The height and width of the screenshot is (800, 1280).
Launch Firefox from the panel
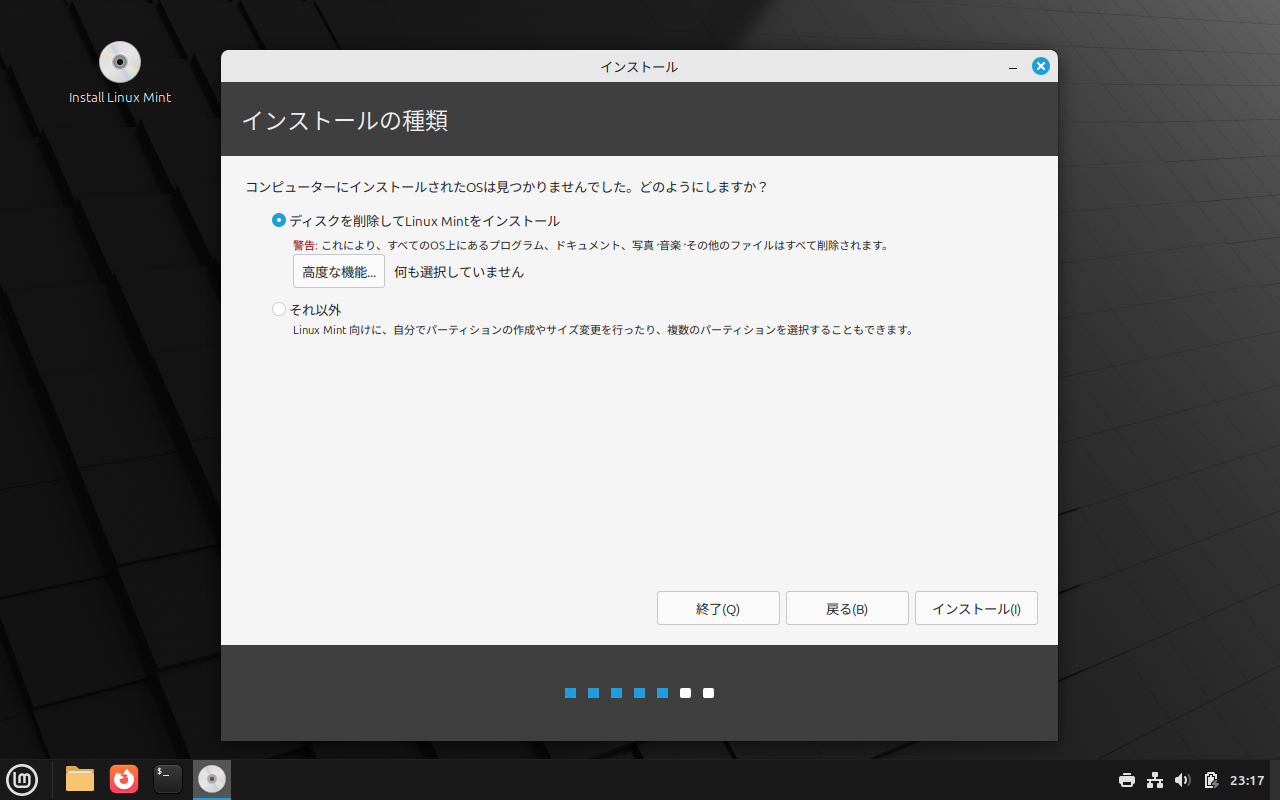pos(124,779)
